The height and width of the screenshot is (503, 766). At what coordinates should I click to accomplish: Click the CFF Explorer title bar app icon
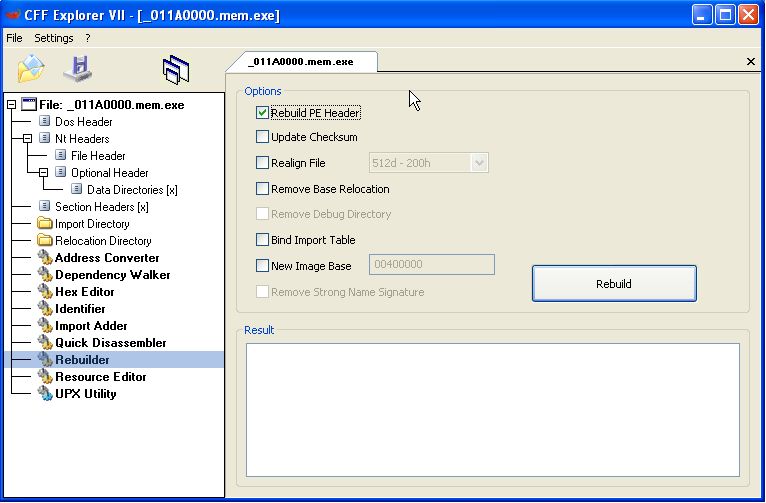[12, 15]
